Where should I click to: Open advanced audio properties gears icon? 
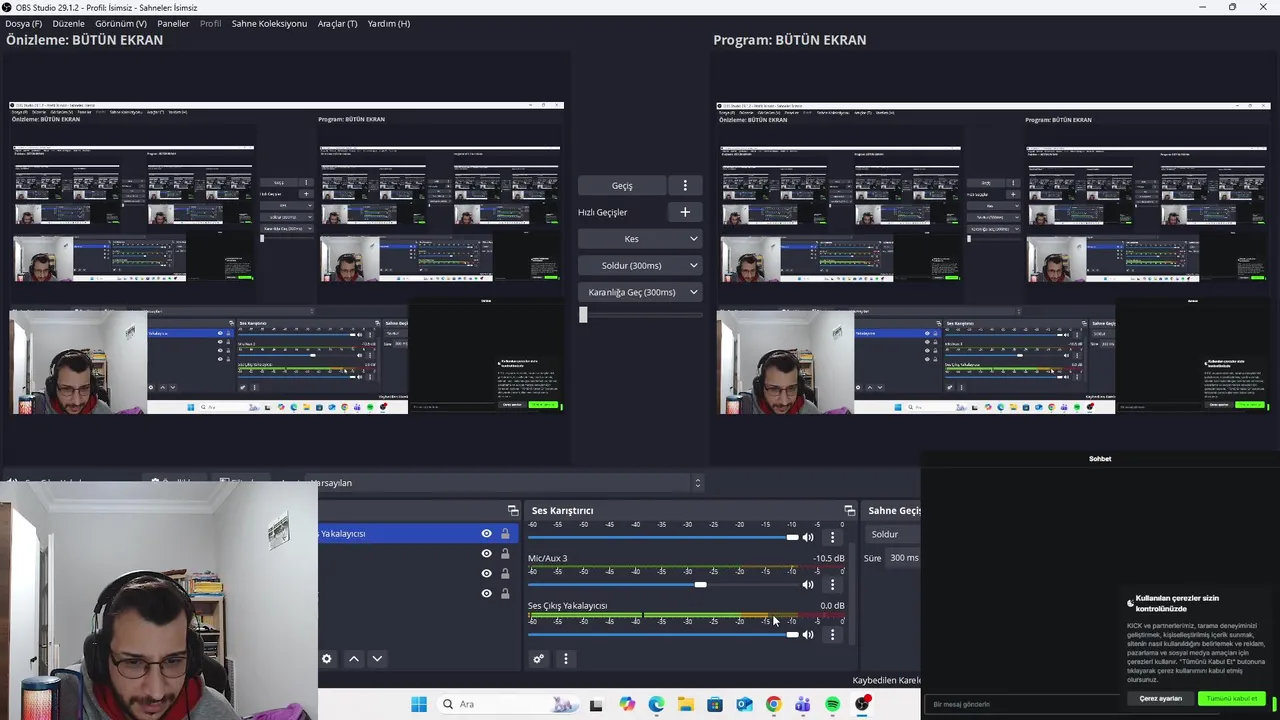pos(538,659)
